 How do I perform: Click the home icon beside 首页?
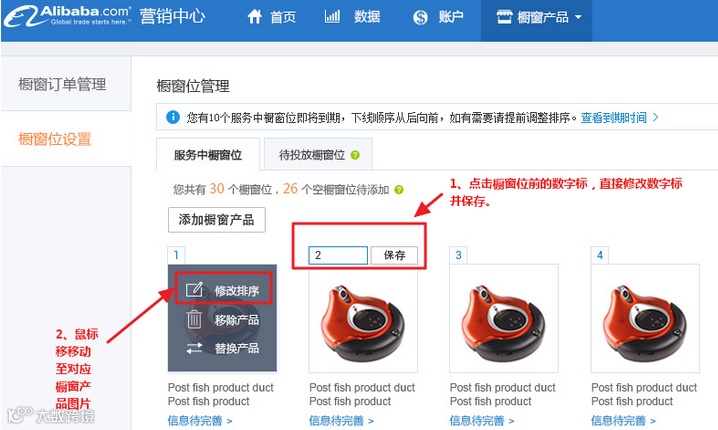pos(255,17)
